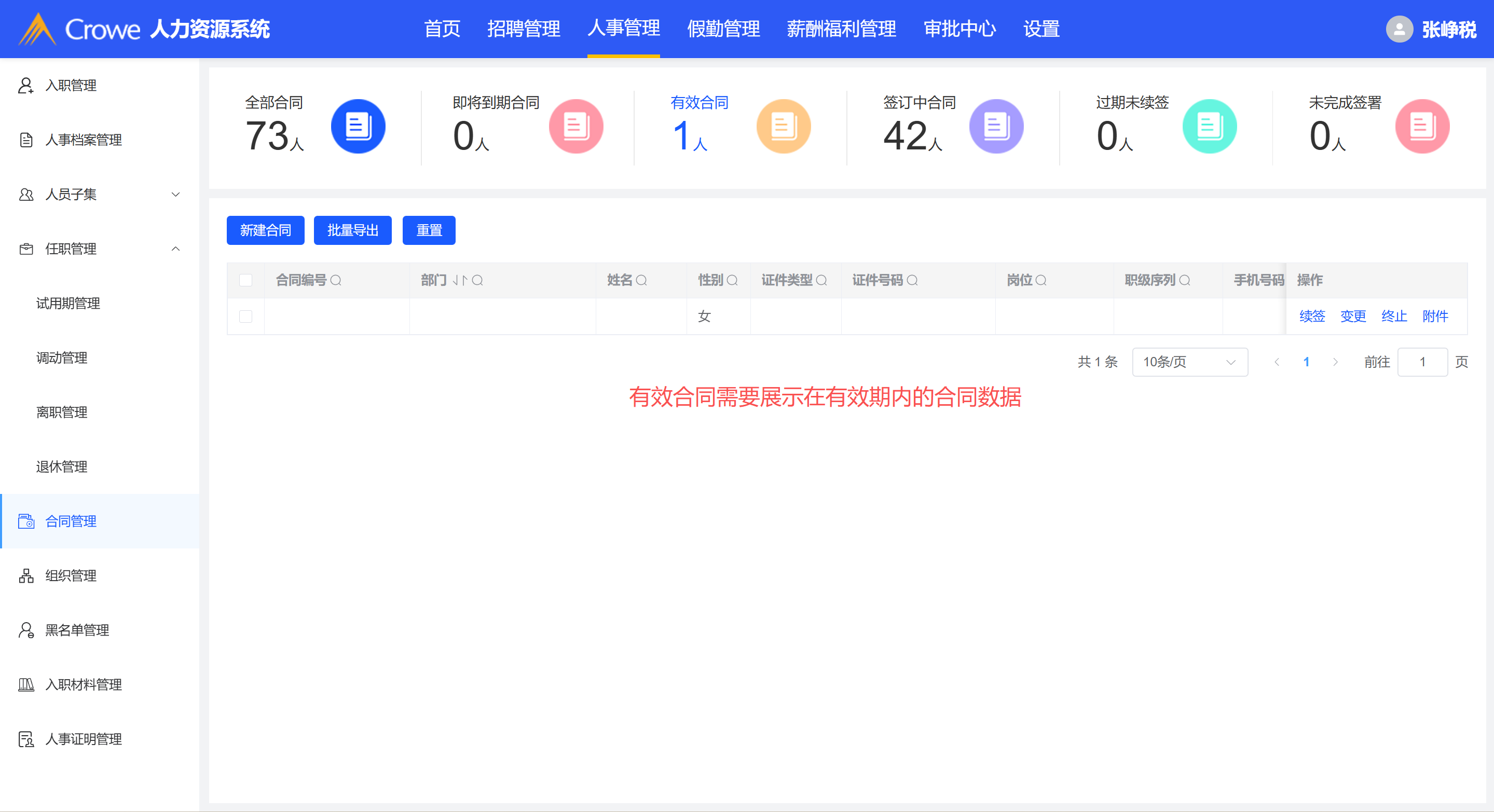Click the sort arrows in 部门 column
The width and height of the screenshot is (1494, 812).
click(x=460, y=281)
